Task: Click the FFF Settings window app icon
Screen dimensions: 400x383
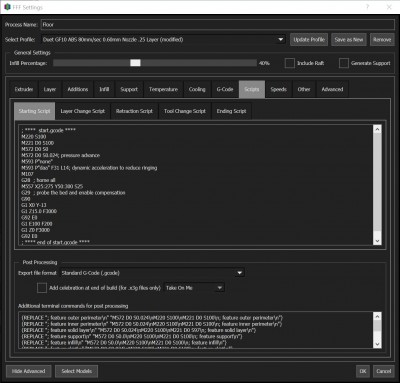Action: click(7, 7)
